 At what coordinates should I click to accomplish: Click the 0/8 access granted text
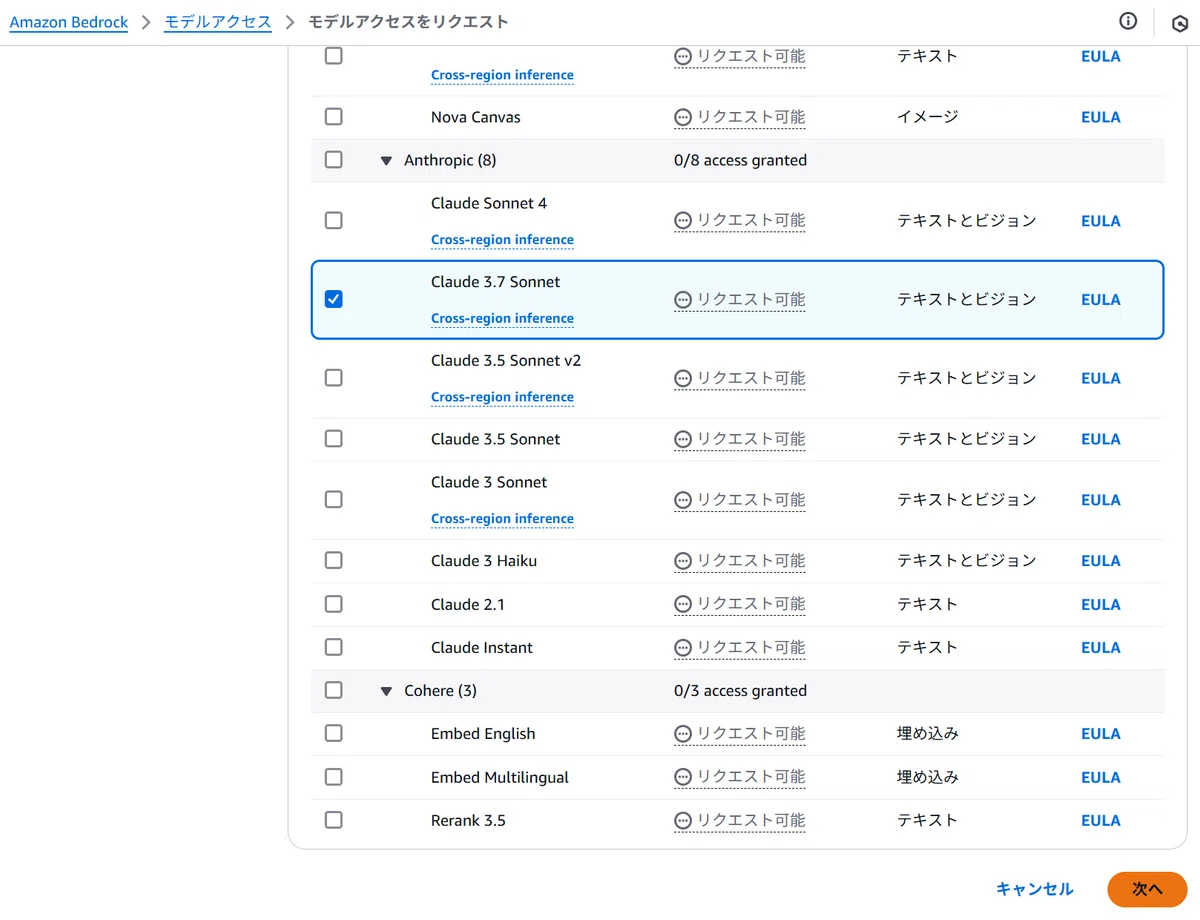click(740, 160)
